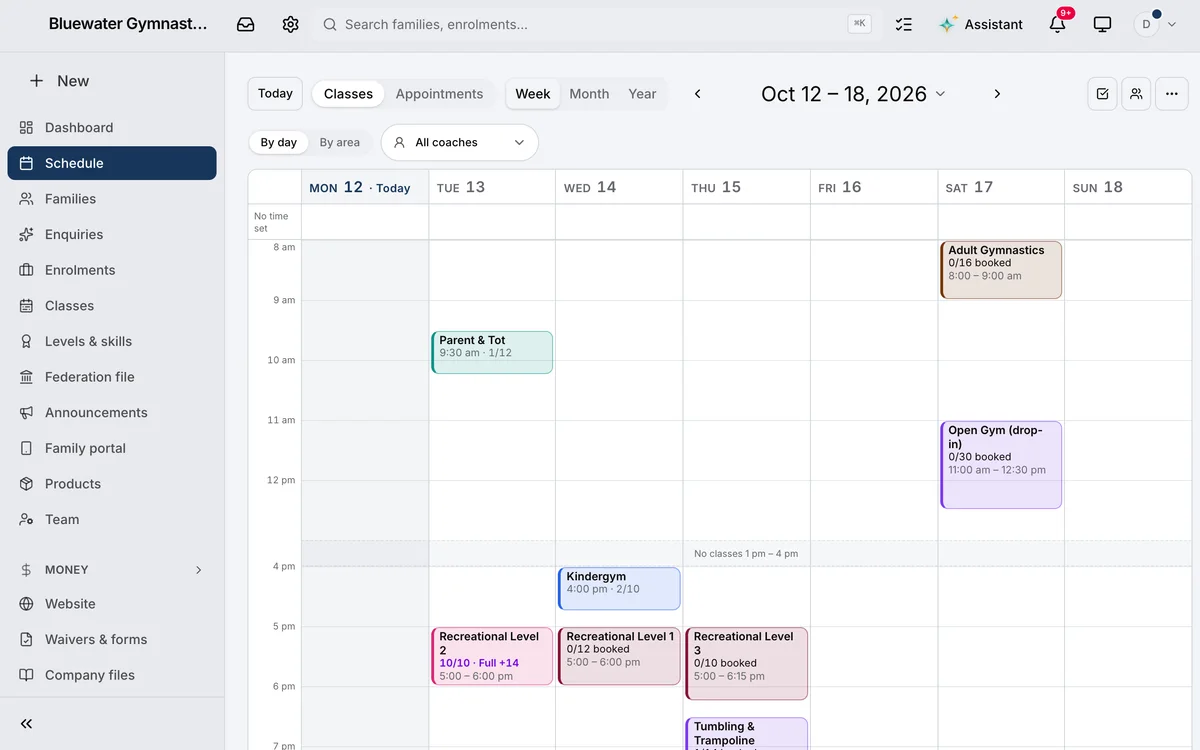Open Parent & Tot class on Tuesday
1200x750 pixels.
(492, 352)
